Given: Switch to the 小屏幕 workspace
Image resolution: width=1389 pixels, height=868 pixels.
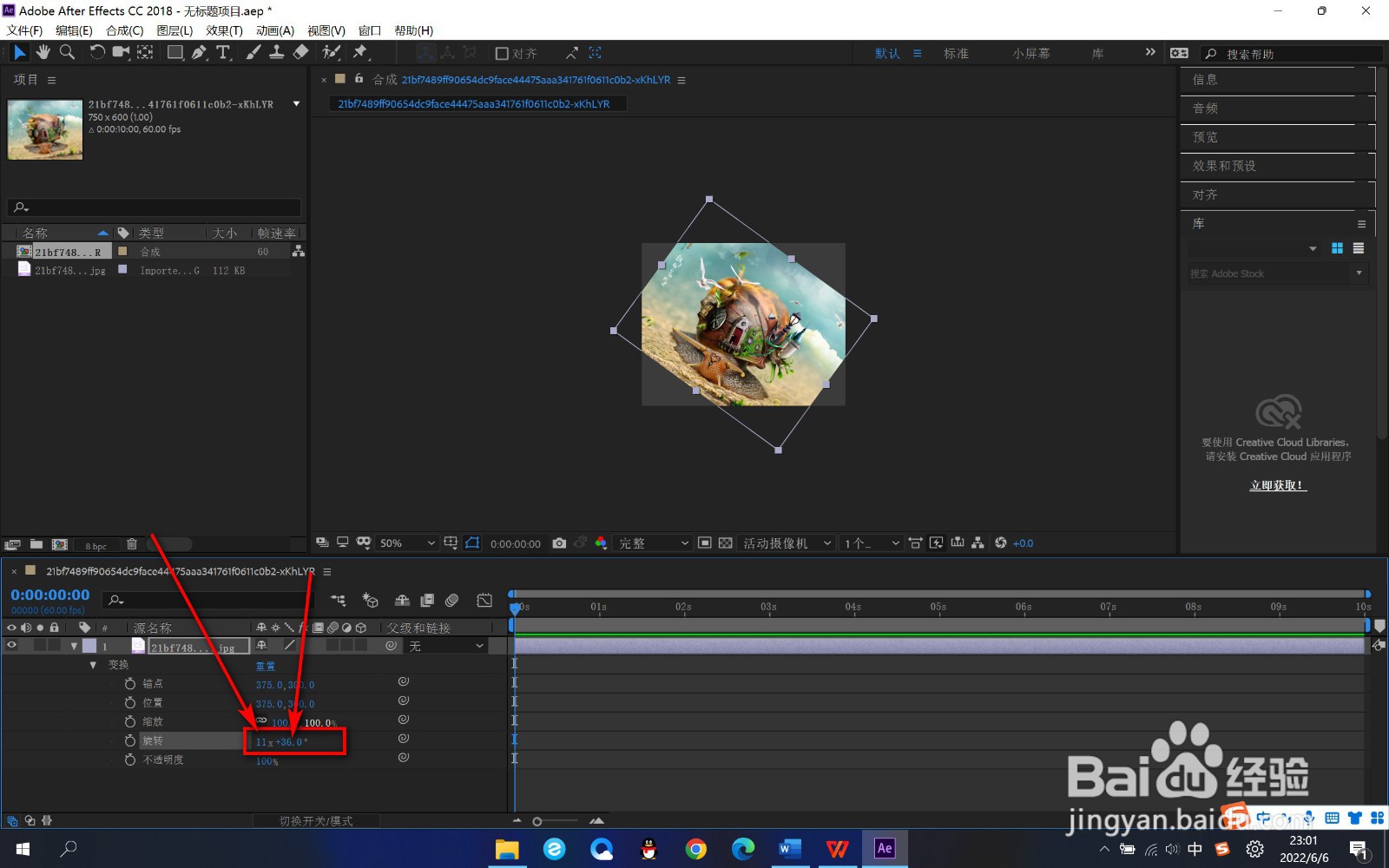Looking at the screenshot, I should point(1031,54).
